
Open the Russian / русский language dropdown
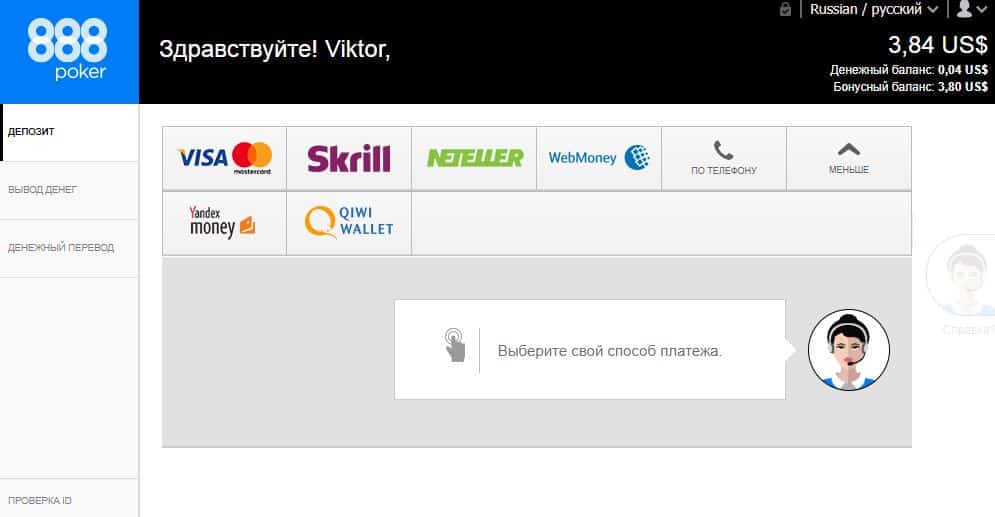tap(873, 10)
